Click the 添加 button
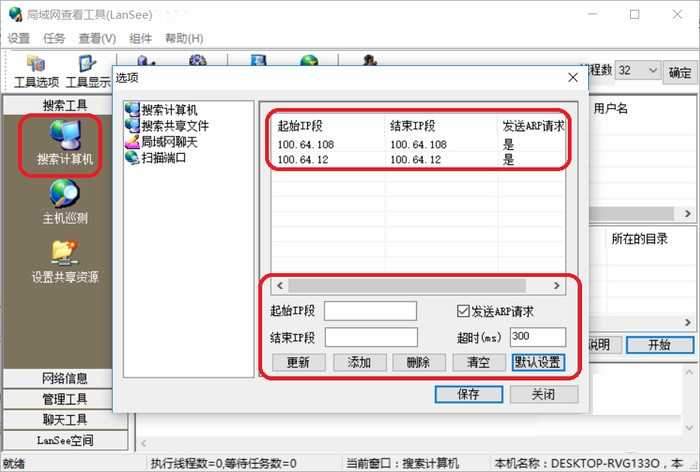This screenshot has width=700, height=472. tap(359, 362)
